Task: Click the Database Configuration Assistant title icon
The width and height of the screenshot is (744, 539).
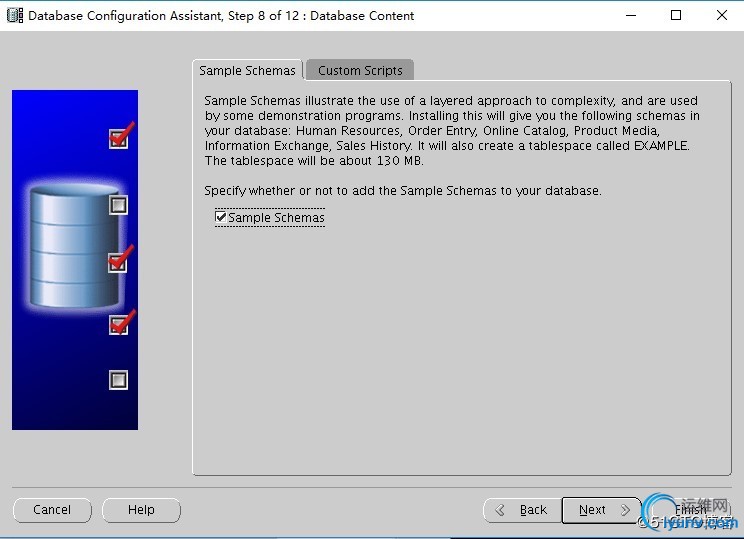Action: coord(15,16)
